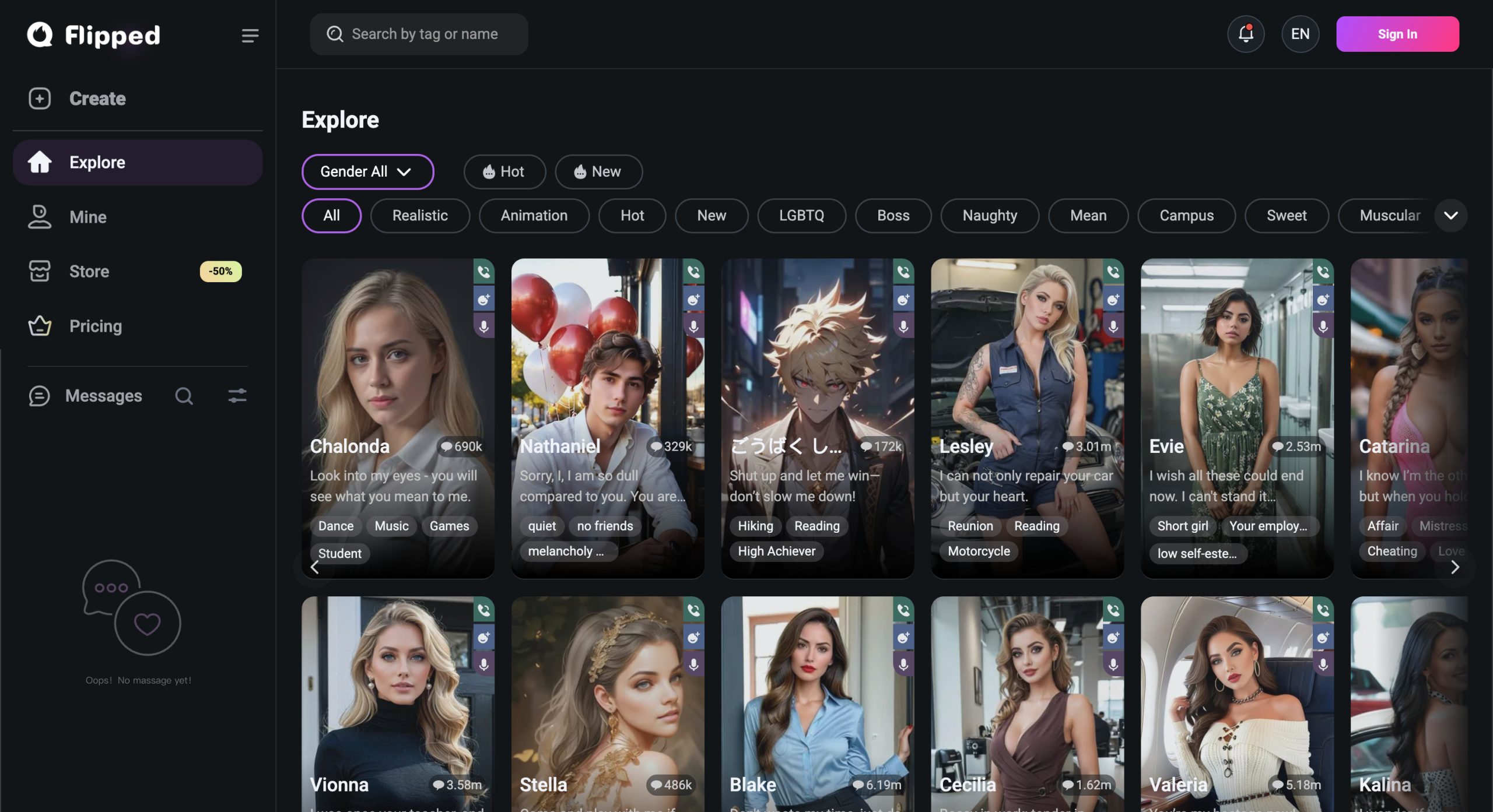Viewport: 1493px width, 812px height.
Task: Open the Evie character card
Action: (1237, 419)
